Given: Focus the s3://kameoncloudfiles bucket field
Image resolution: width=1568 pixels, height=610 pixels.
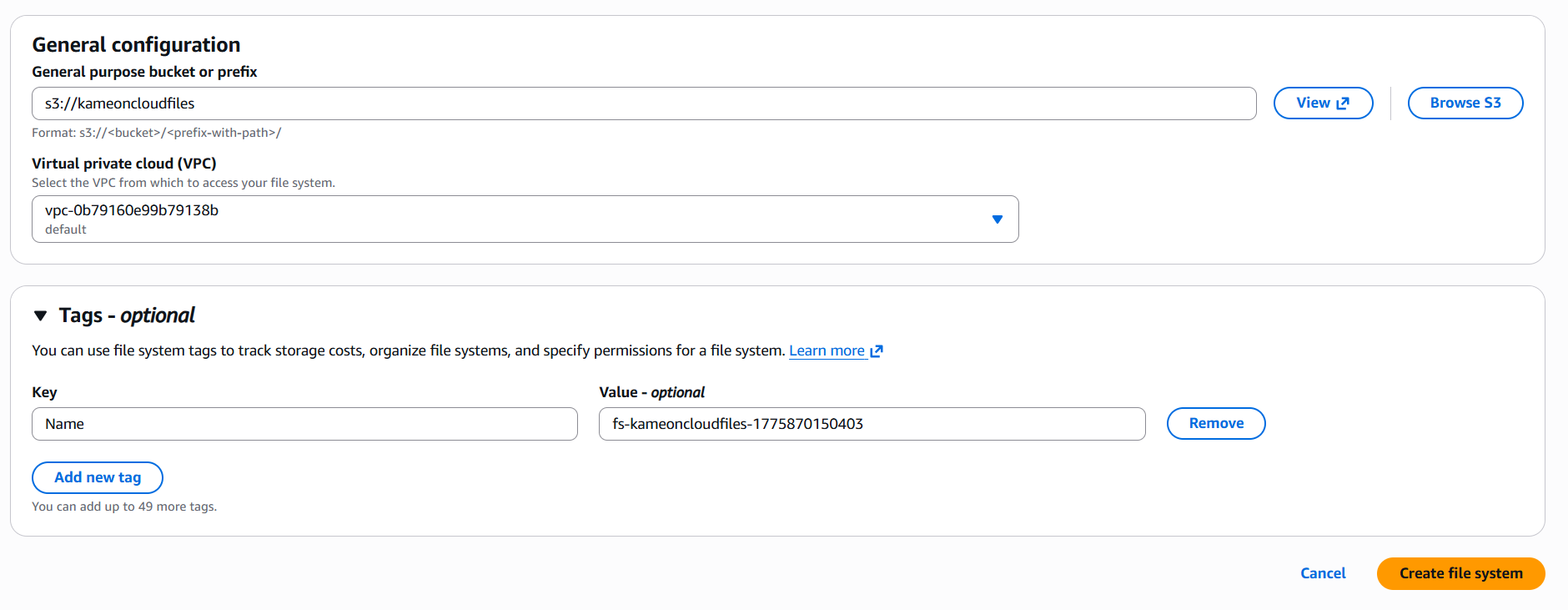Looking at the screenshot, I should 643,103.
